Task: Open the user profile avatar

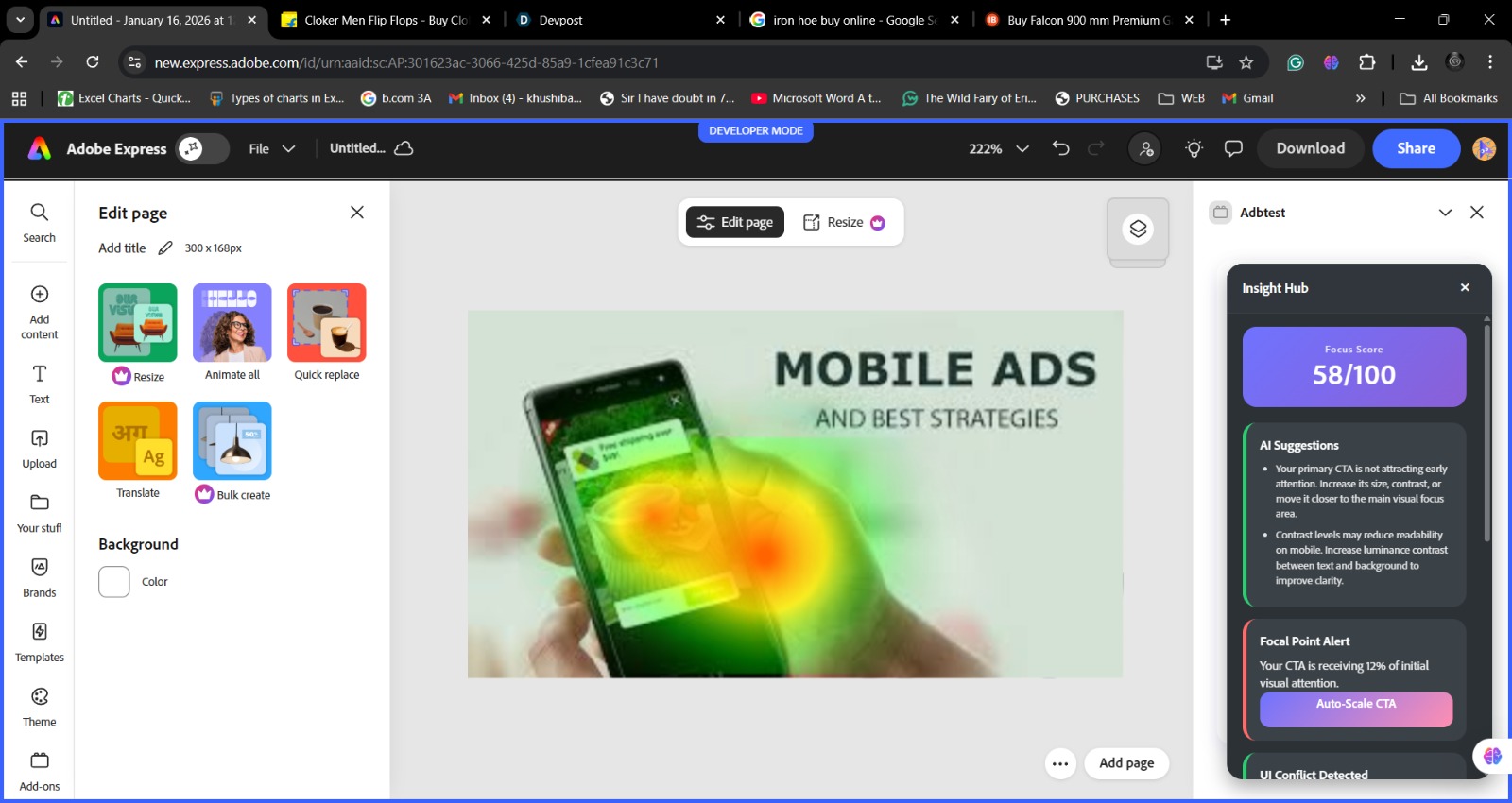Action: coord(1484,148)
